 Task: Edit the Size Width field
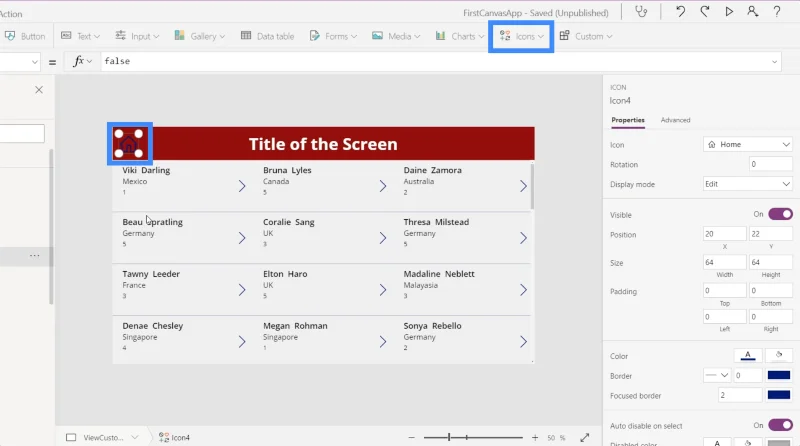click(x=724, y=262)
